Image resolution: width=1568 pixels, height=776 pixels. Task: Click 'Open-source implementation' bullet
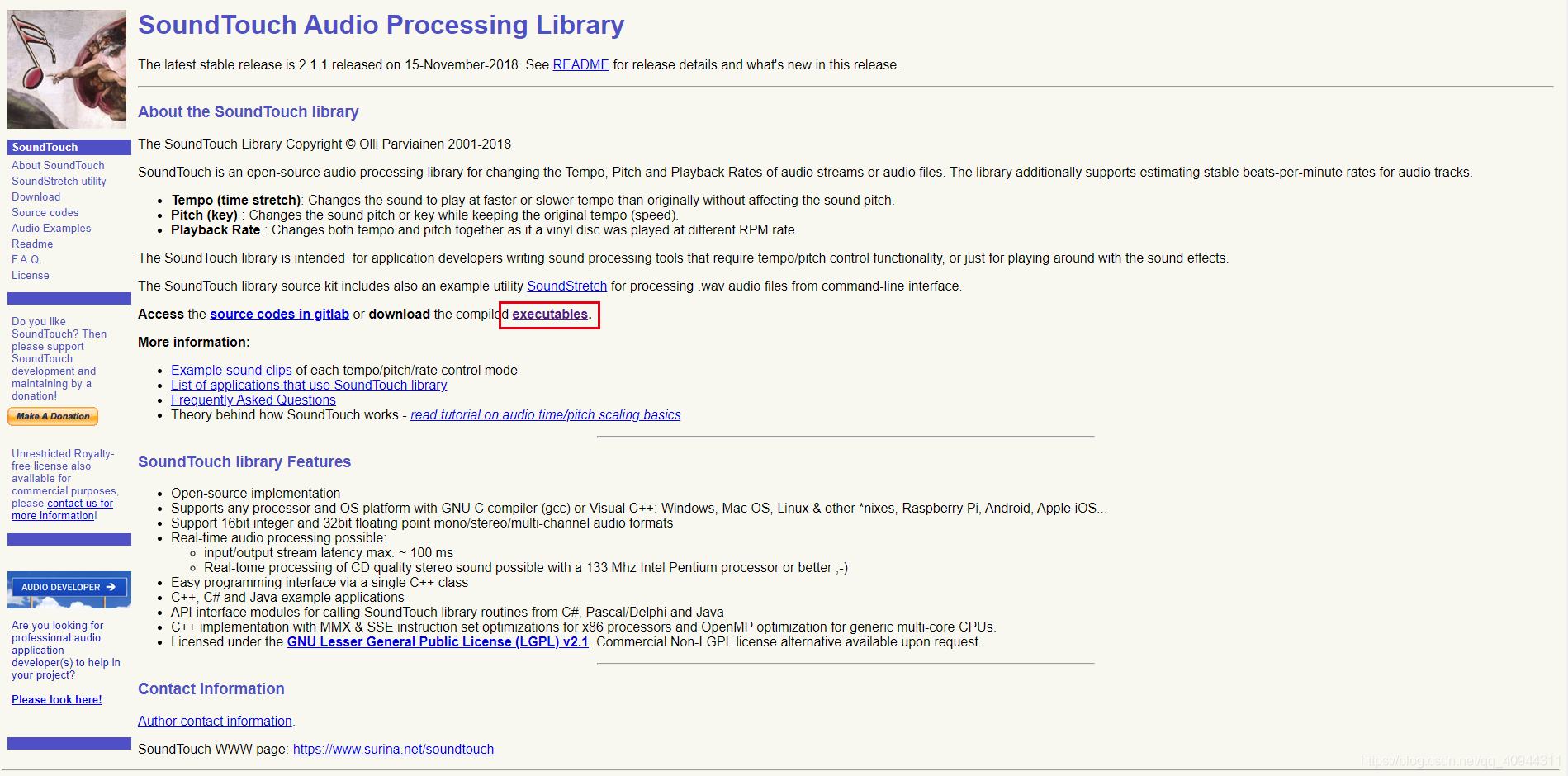coord(255,494)
